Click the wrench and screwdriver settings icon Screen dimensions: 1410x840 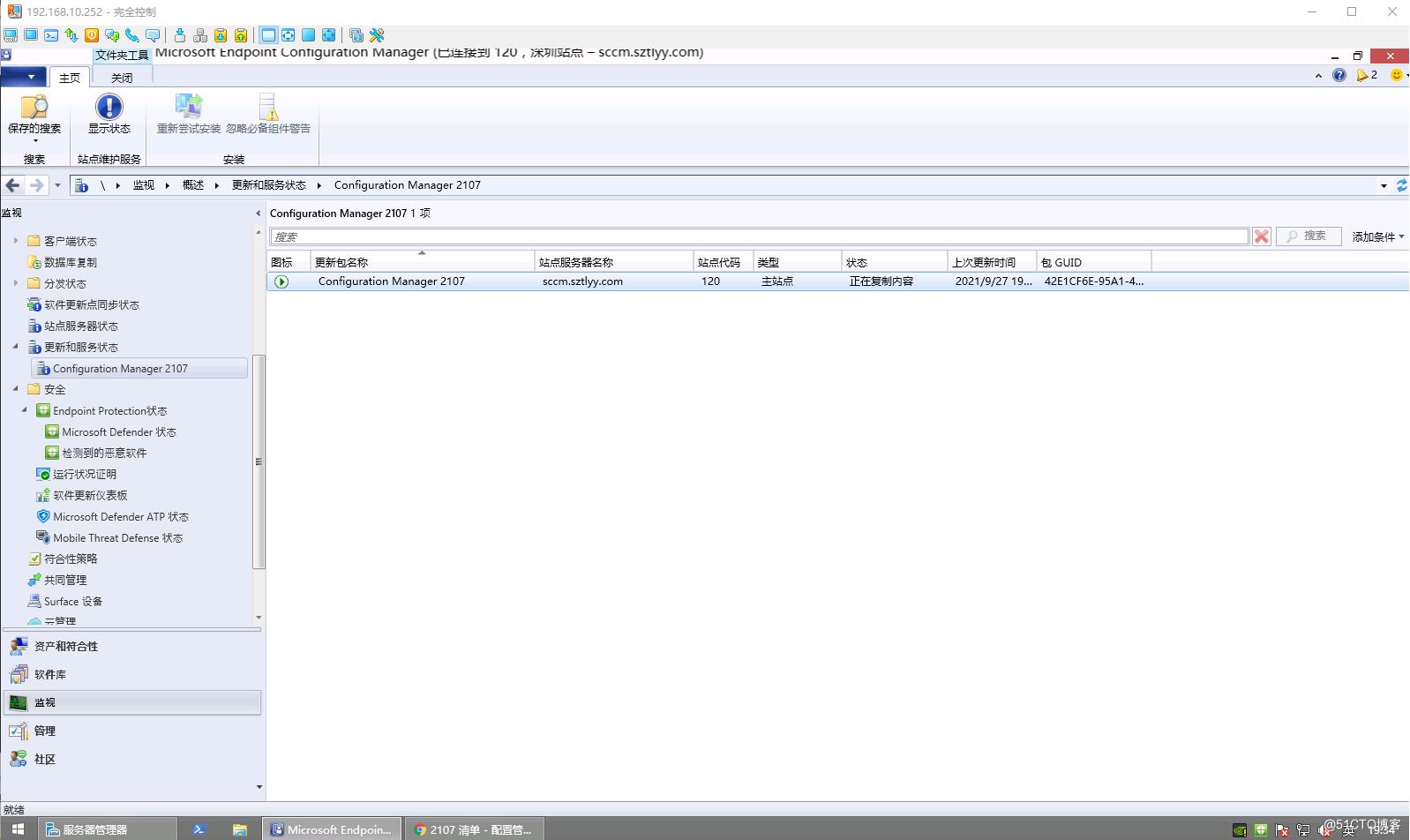377,35
